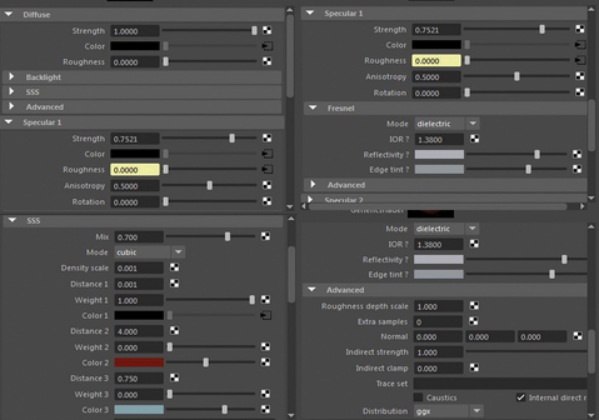Click the red Color 2 swatch
Screen dimensions: 599x420
pos(139,362)
